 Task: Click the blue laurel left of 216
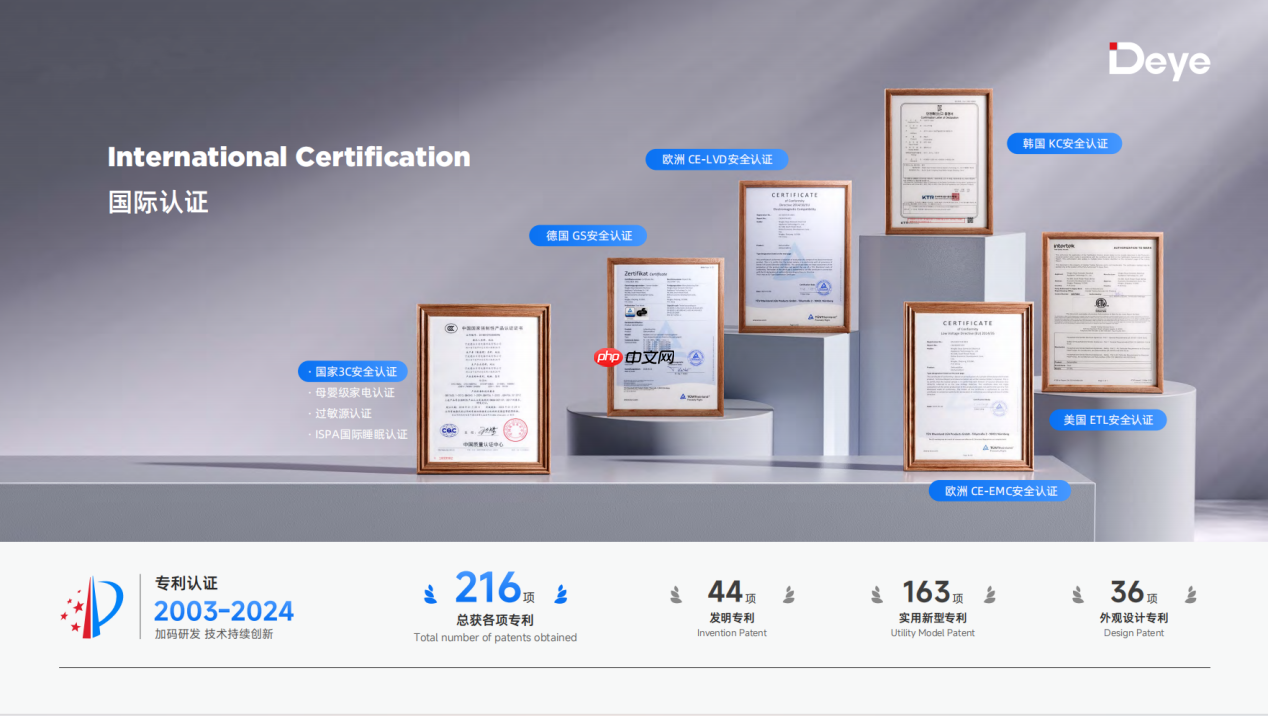[x=430, y=593]
